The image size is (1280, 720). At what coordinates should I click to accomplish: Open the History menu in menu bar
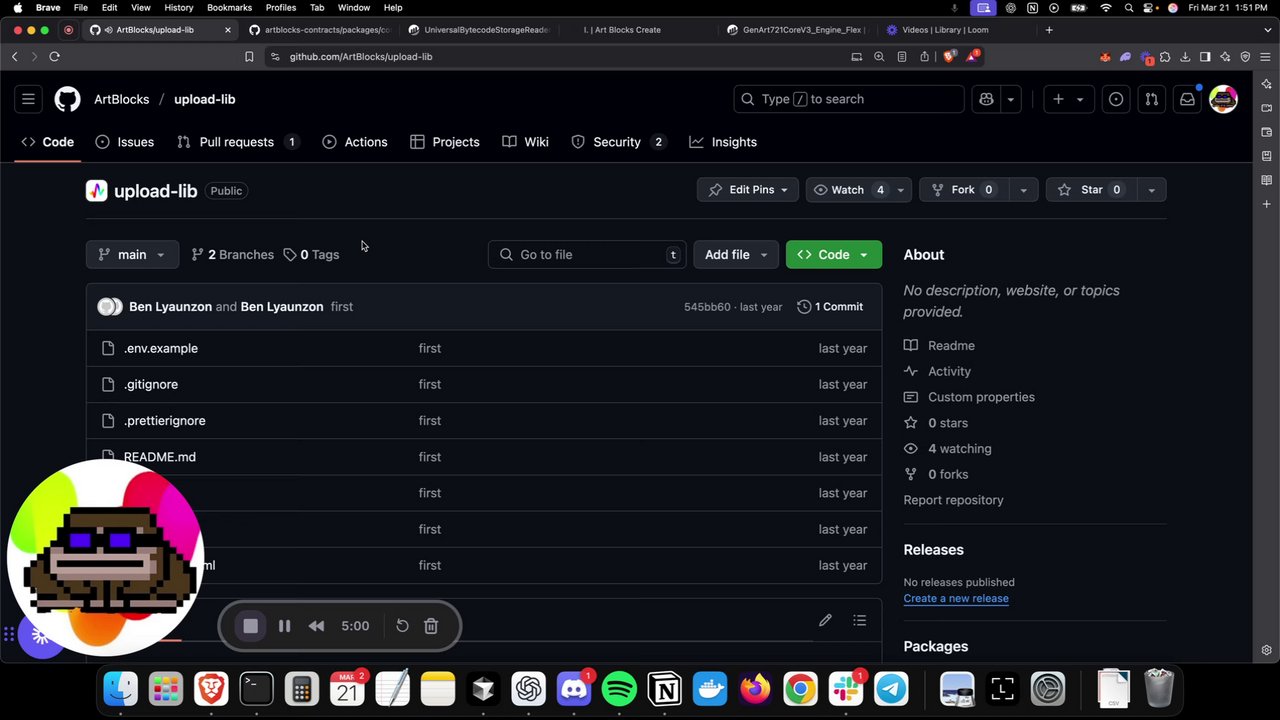click(178, 7)
